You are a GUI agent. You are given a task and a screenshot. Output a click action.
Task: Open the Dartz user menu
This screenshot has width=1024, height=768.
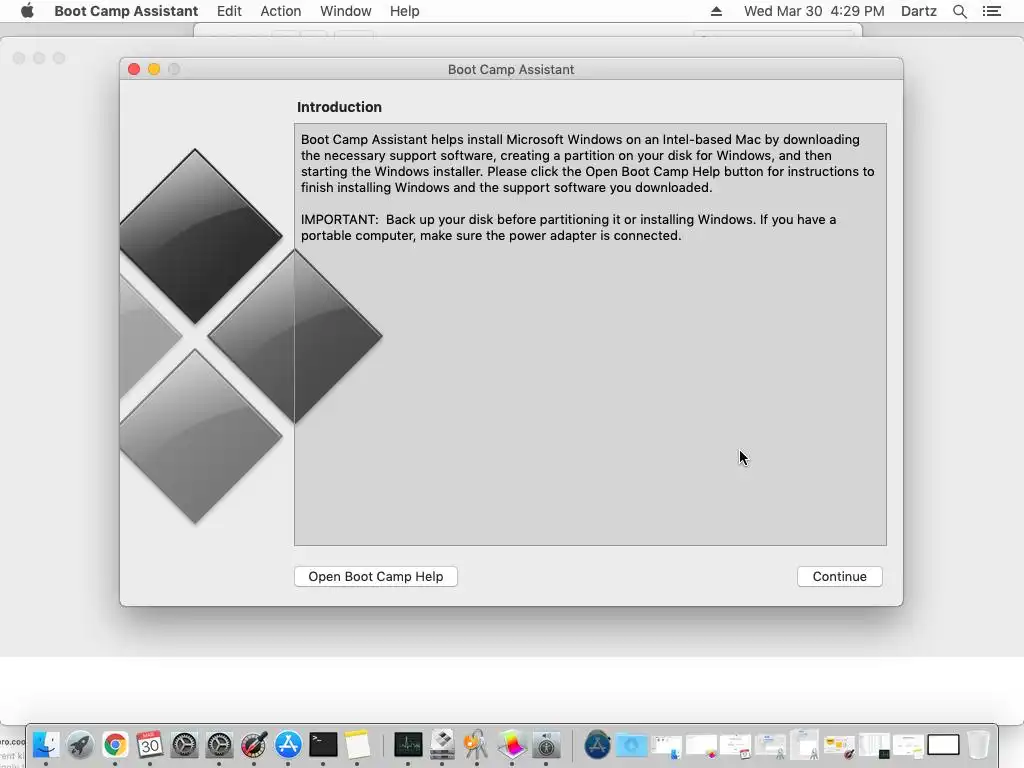(x=919, y=11)
